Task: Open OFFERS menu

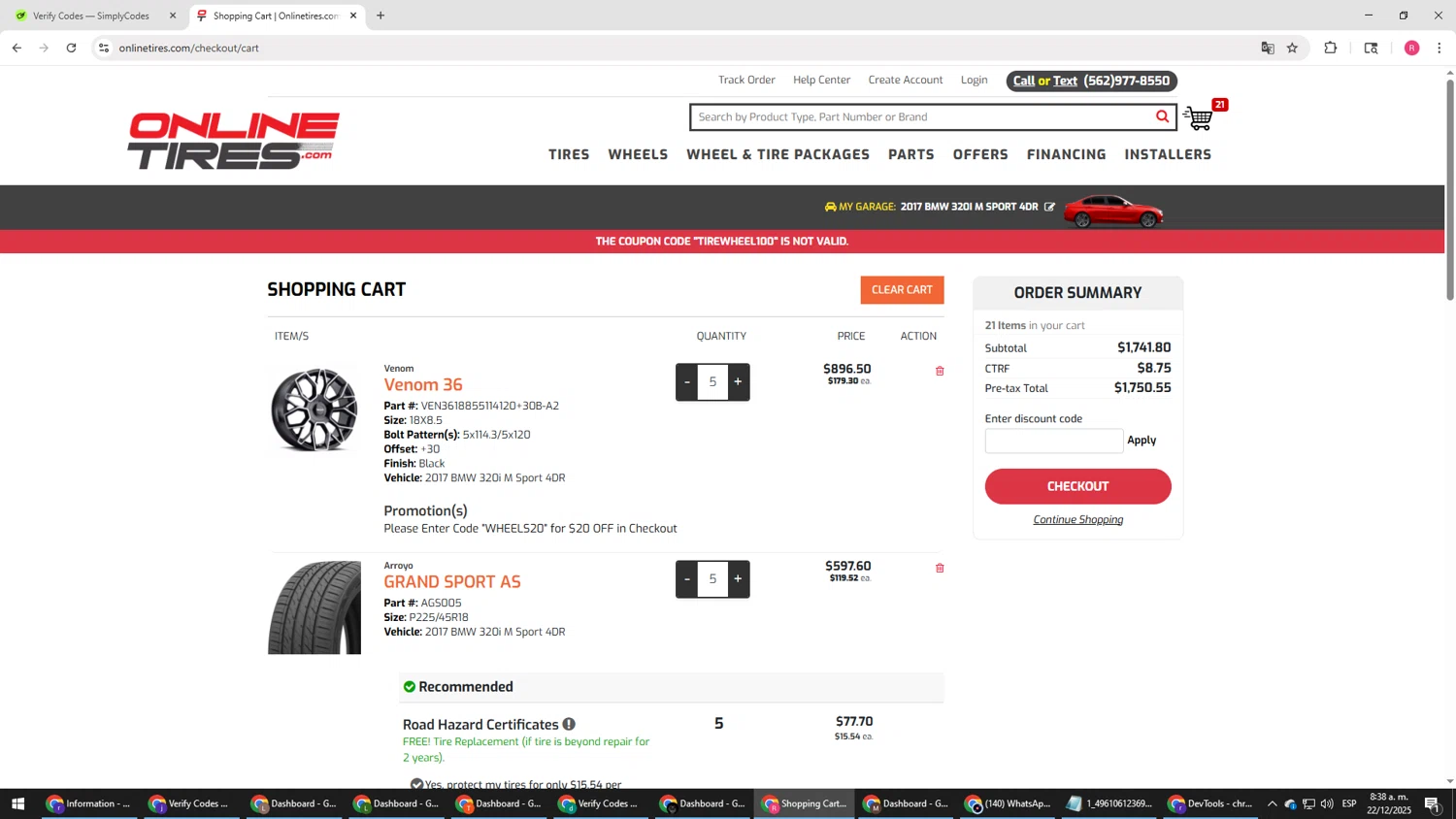Action: (x=980, y=154)
